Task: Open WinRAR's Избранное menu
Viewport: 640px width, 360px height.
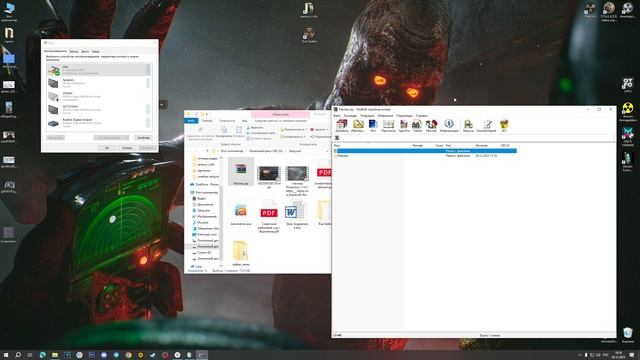Action: click(385, 116)
